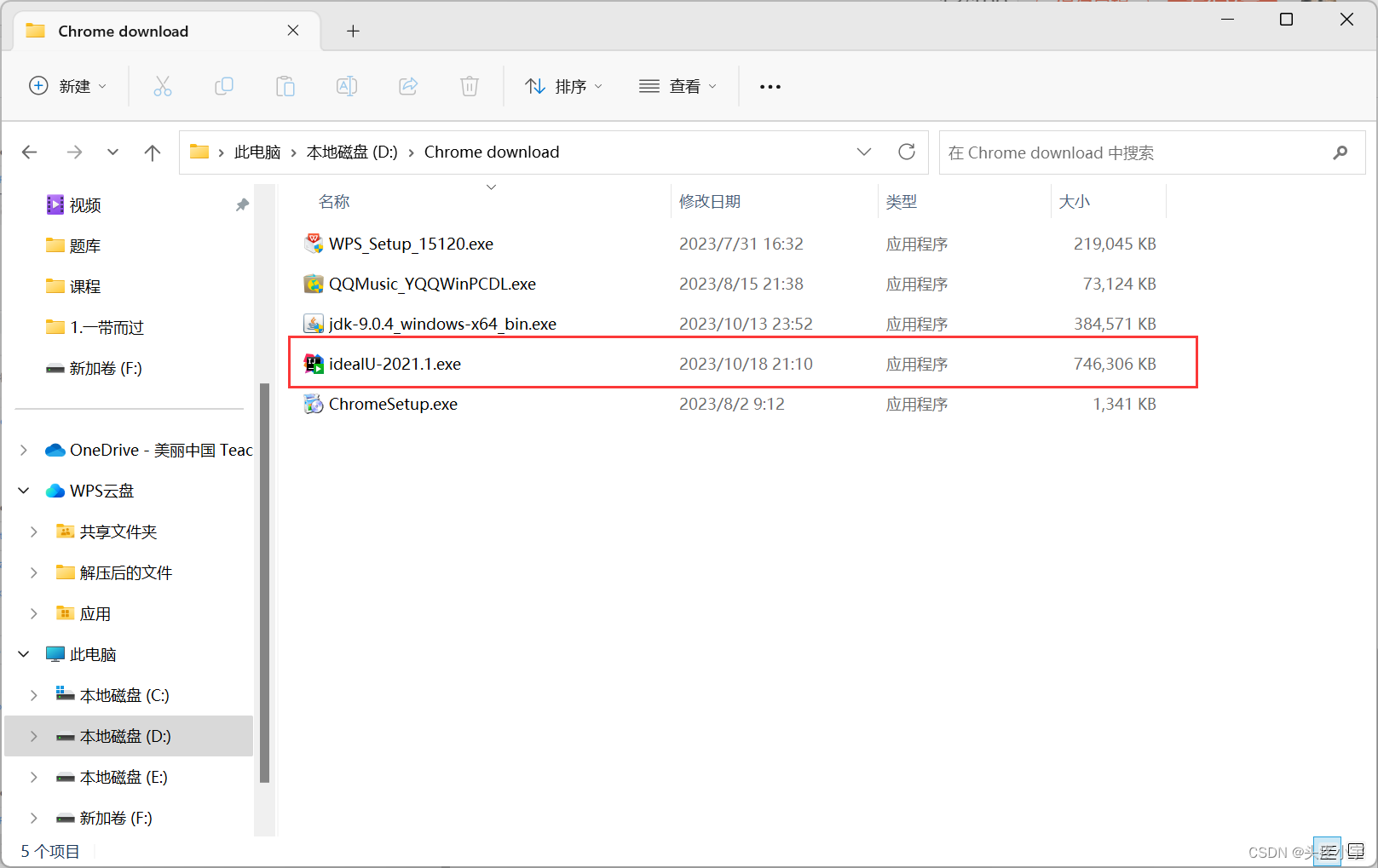Click the search magnifier icon
Image resolution: width=1378 pixels, height=868 pixels.
(1341, 152)
